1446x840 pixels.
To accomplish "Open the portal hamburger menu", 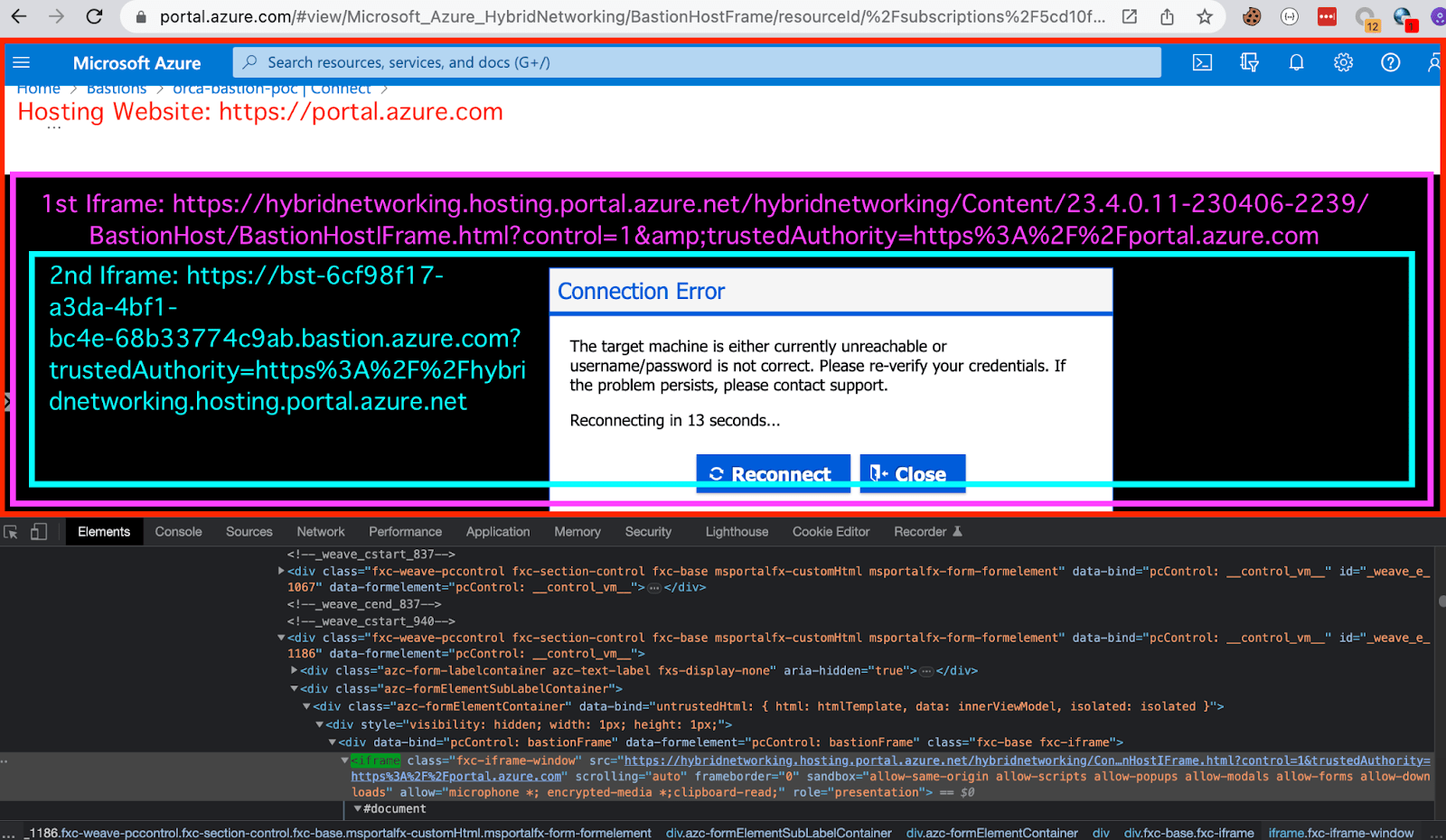I will point(21,63).
